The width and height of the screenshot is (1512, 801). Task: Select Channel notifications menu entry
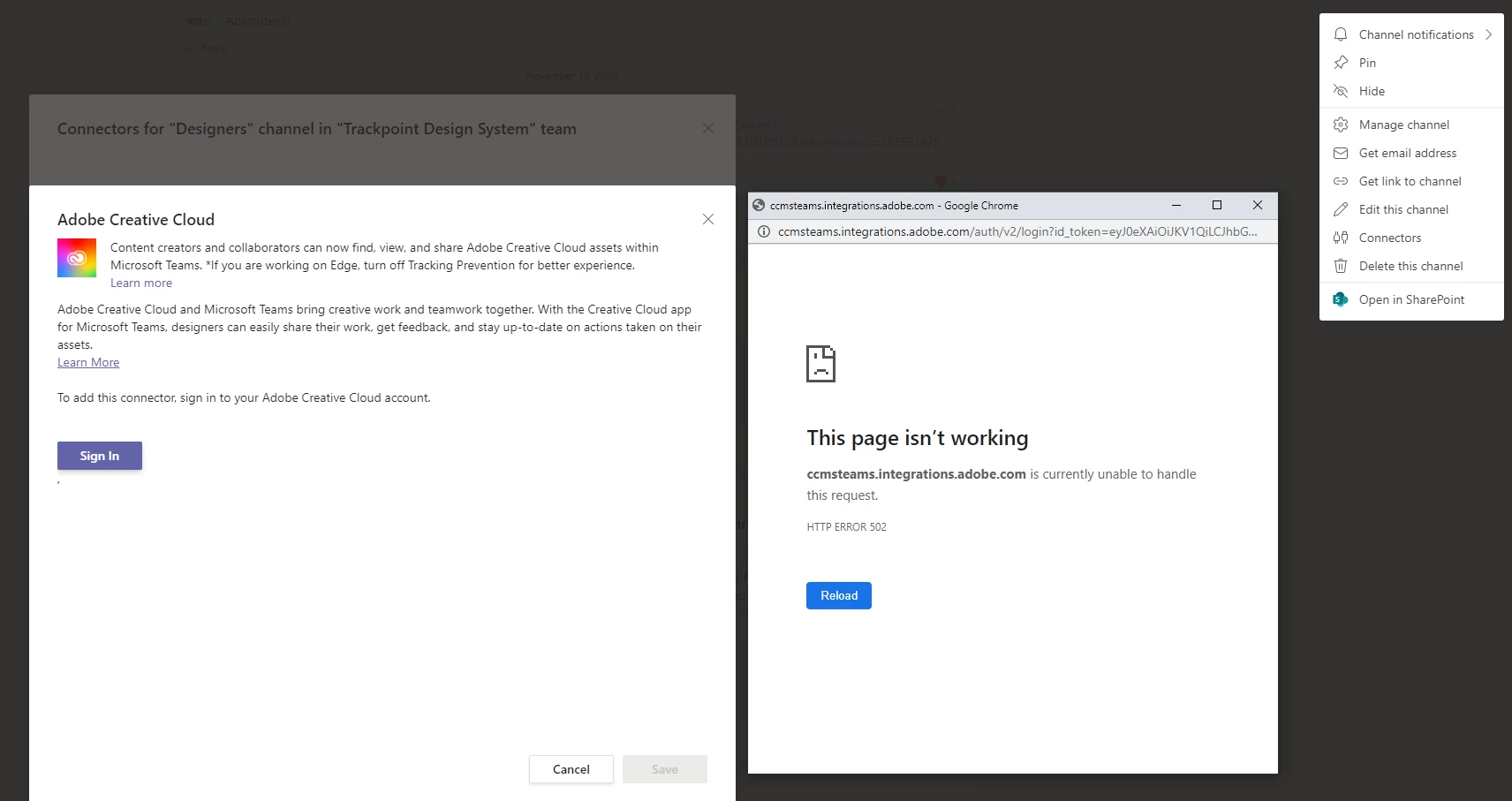(1411, 34)
